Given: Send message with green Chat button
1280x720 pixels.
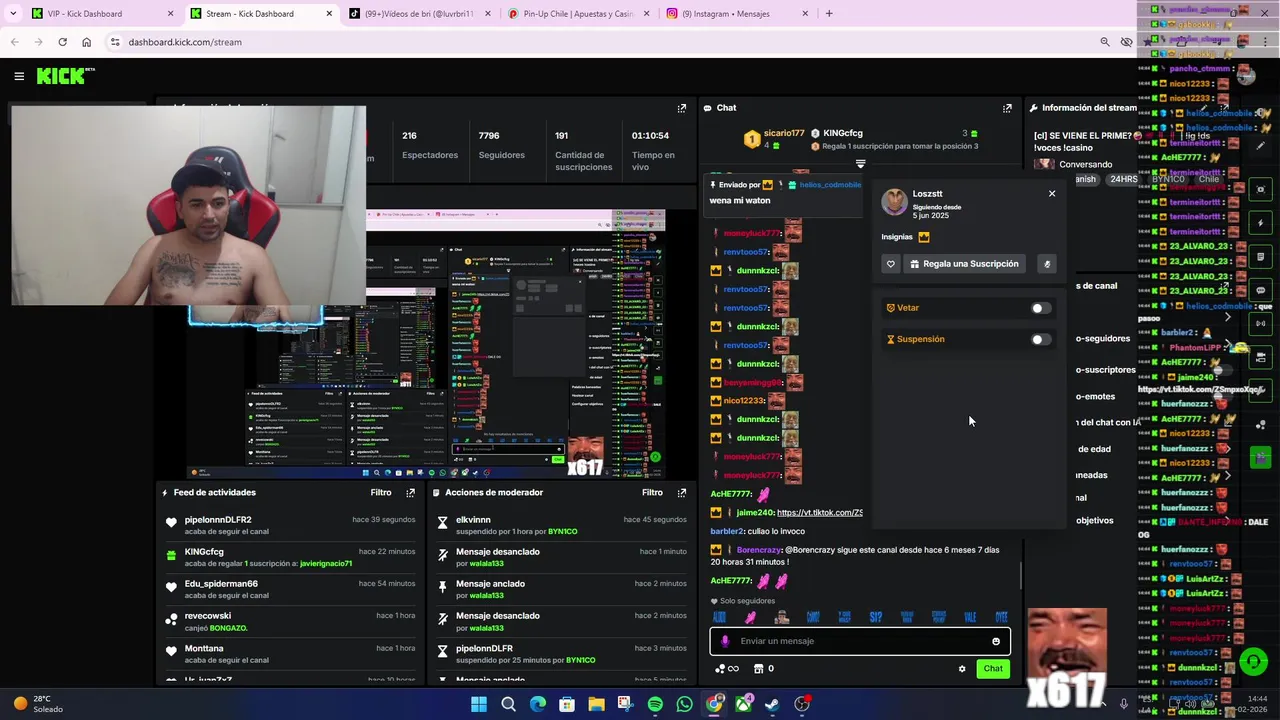Looking at the screenshot, I should tap(993, 669).
